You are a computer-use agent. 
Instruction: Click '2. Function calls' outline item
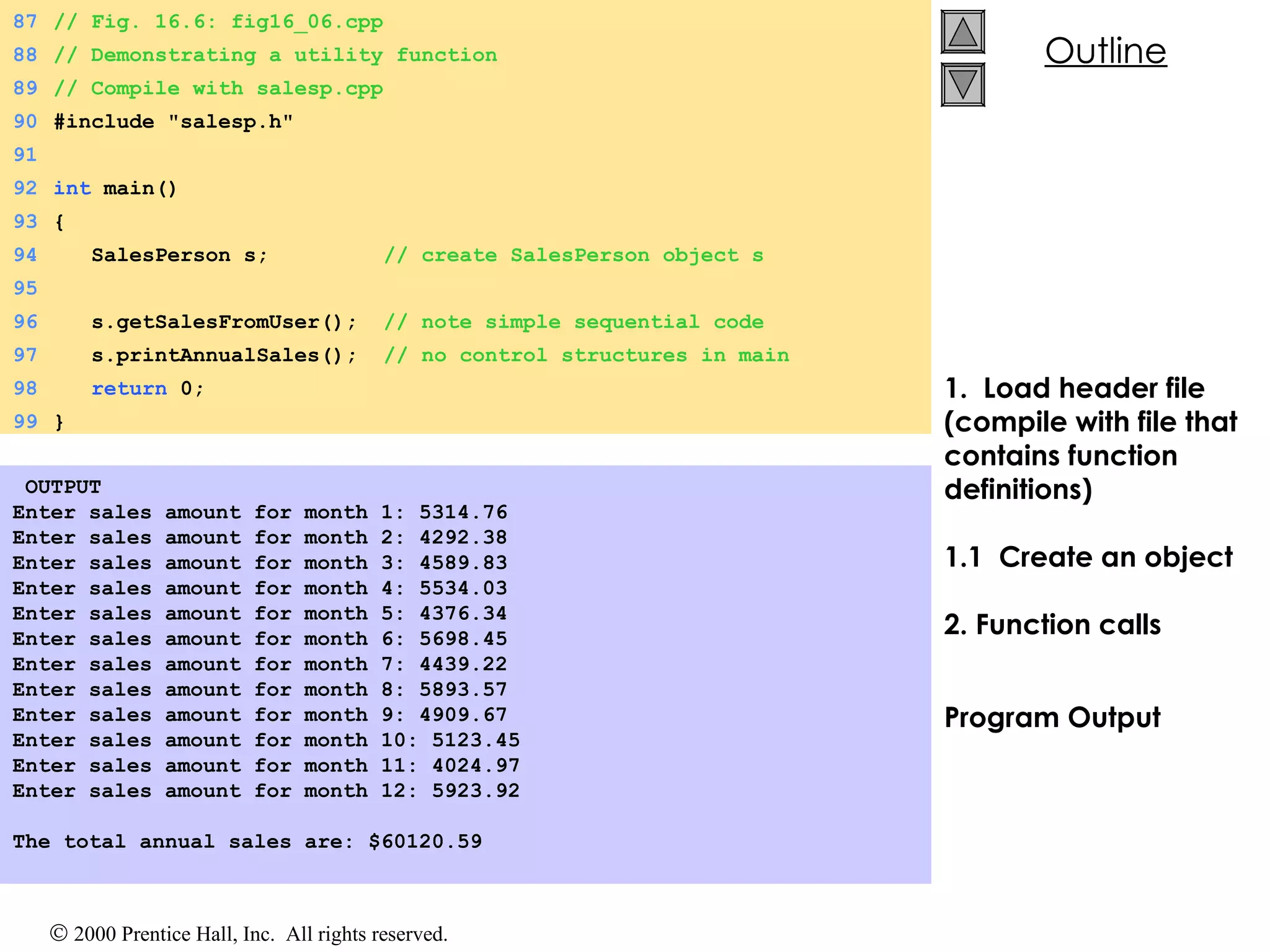pos(1052,625)
